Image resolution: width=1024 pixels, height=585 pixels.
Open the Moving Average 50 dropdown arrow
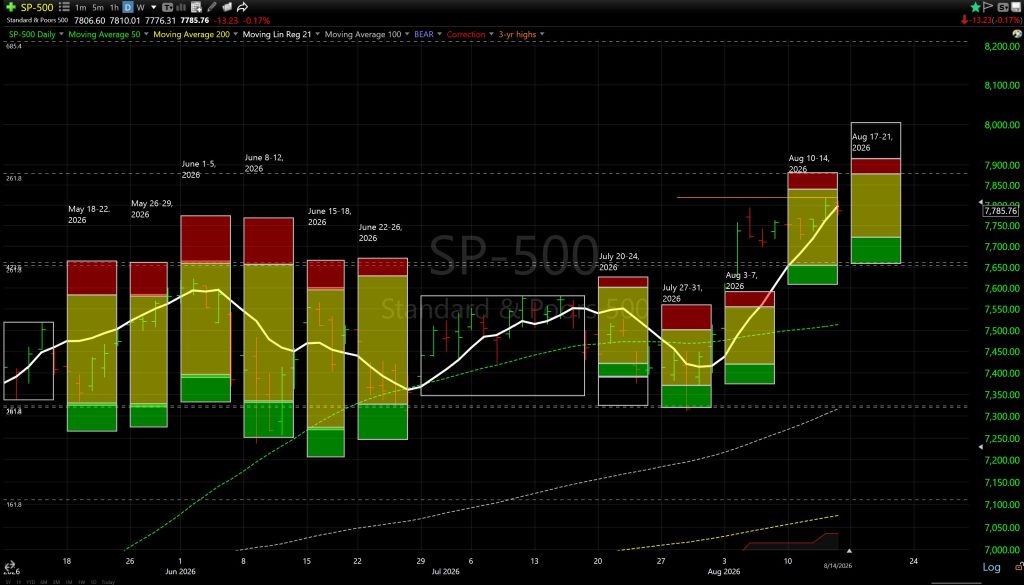[146, 34]
